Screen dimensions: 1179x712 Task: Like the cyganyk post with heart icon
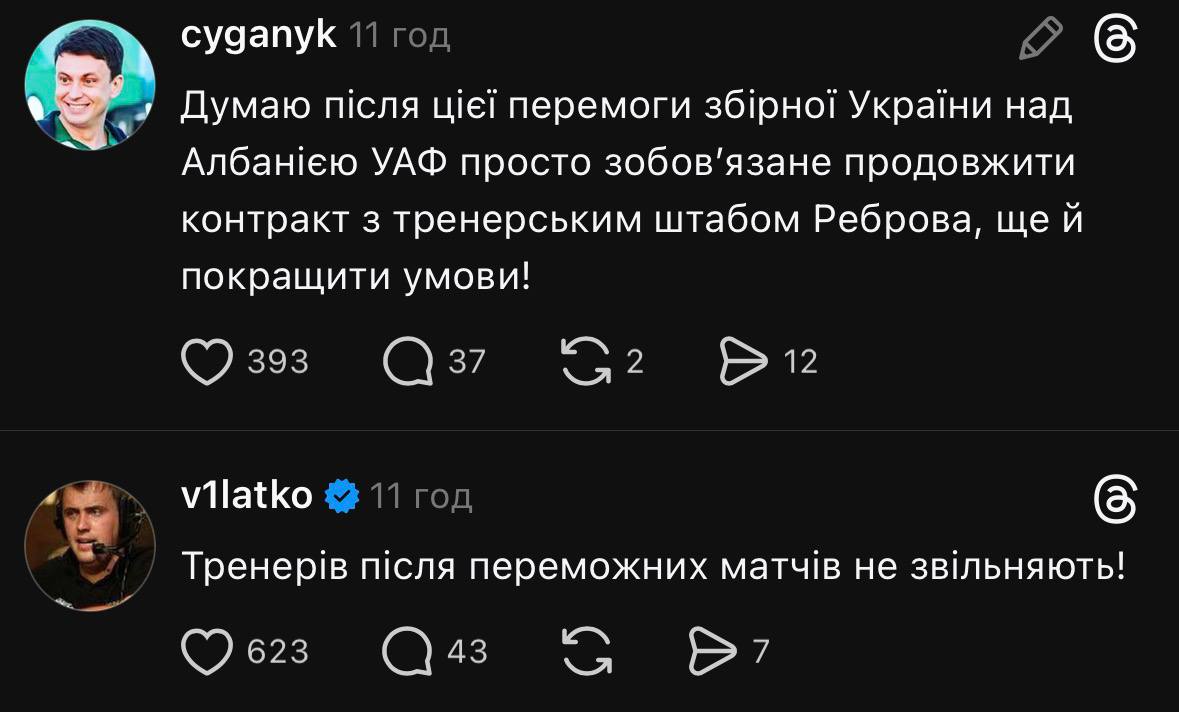206,361
